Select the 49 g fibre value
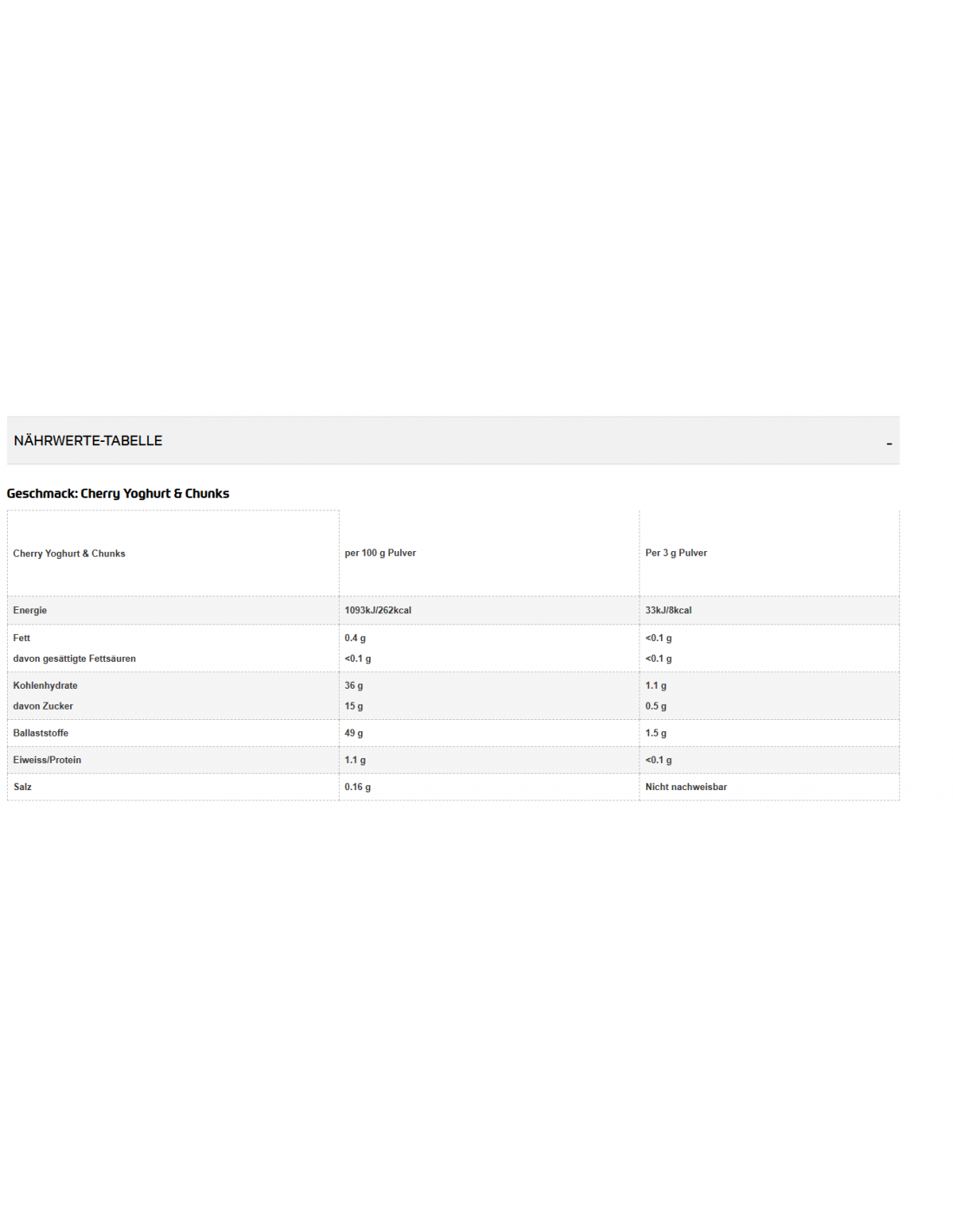This screenshot has height=1232, width=953. point(353,734)
